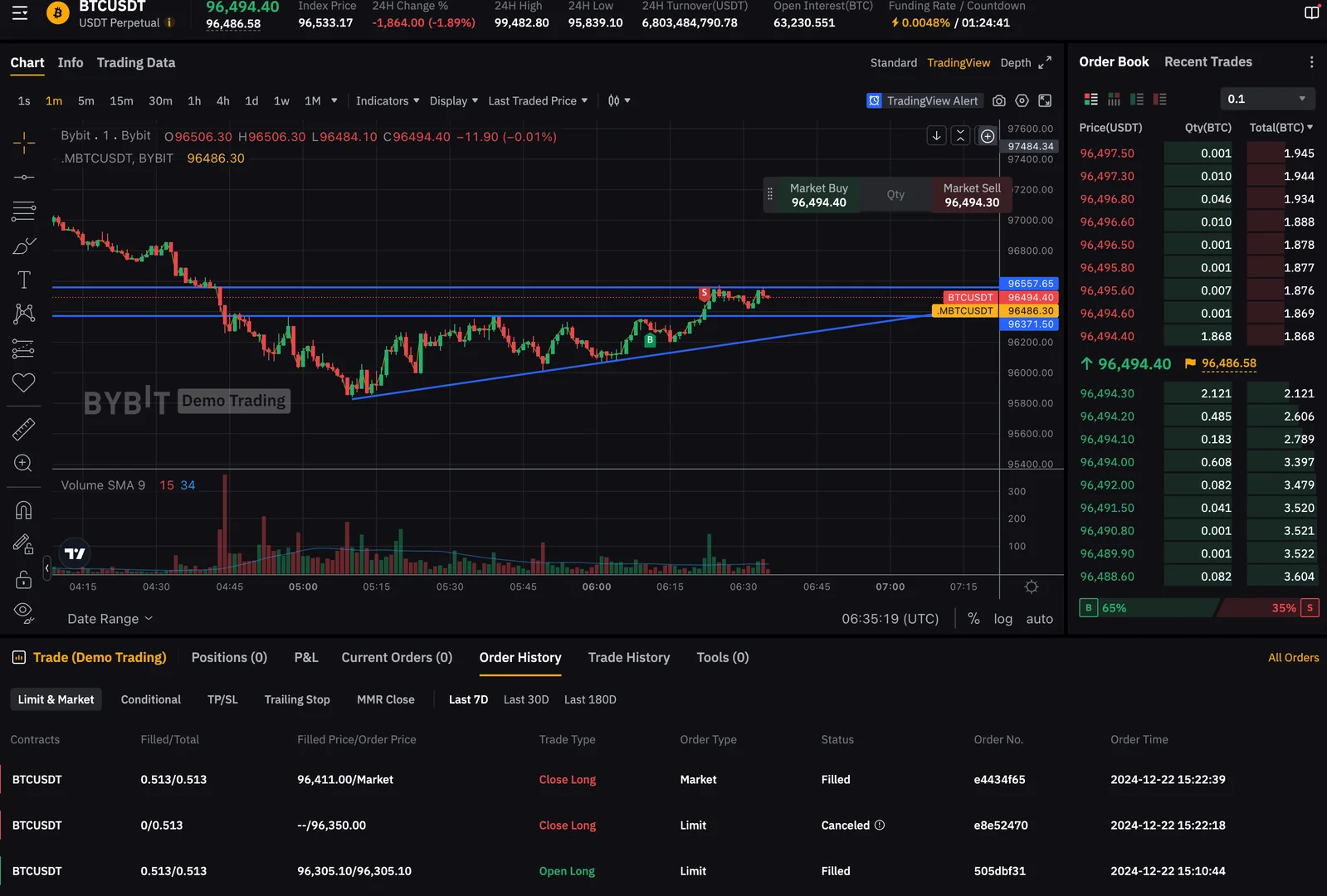
Task: Activate the zoom in tool
Action: point(24,463)
